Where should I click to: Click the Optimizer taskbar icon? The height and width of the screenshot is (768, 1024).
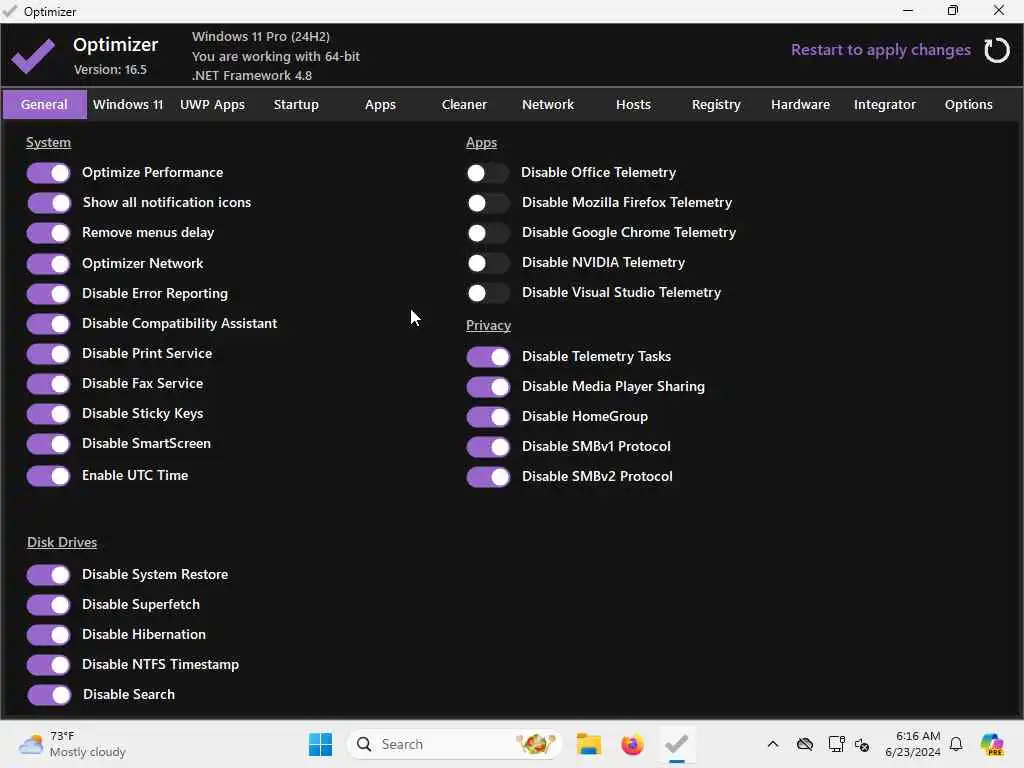677,744
